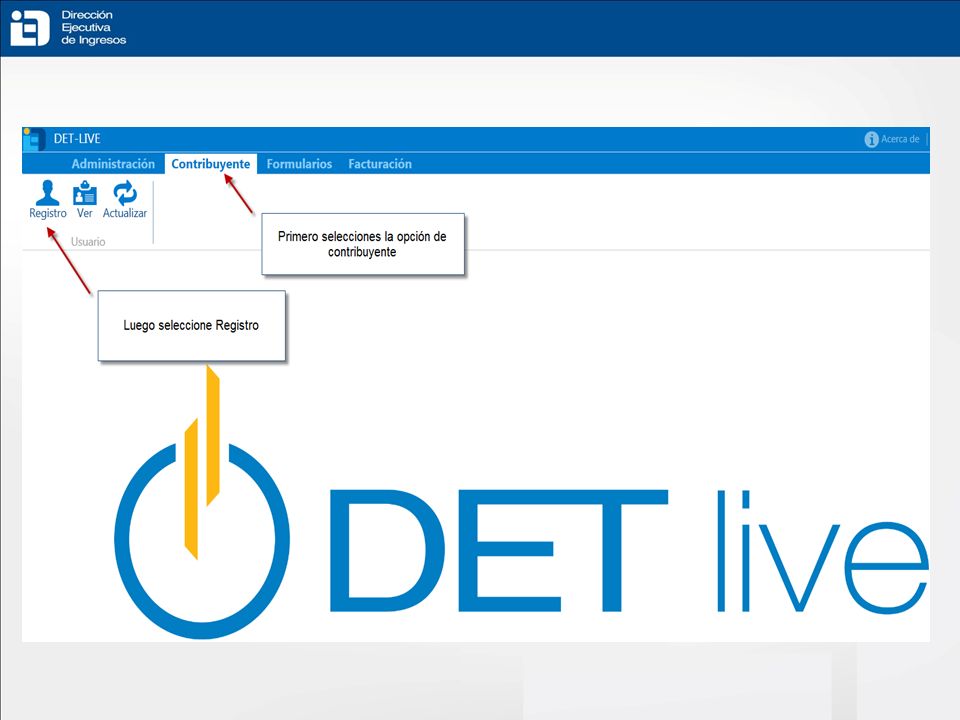The width and height of the screenshot is (960, 720).
Task: Click the Actualizar refresh icon
Action: click(x=125, y=193)
